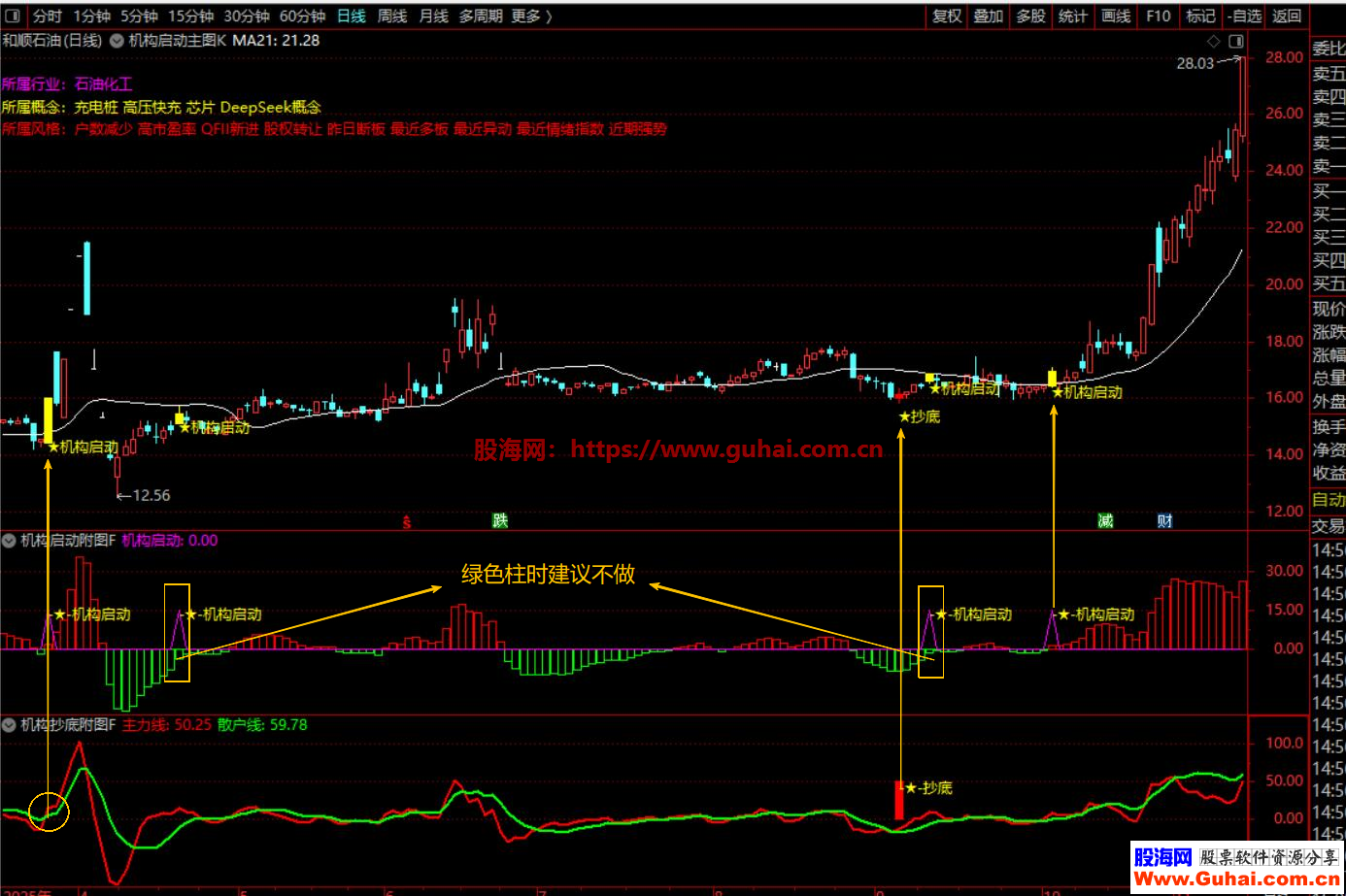Toggle the side panel icon near 28.03
The image size is (1346, 896).
1235,41
